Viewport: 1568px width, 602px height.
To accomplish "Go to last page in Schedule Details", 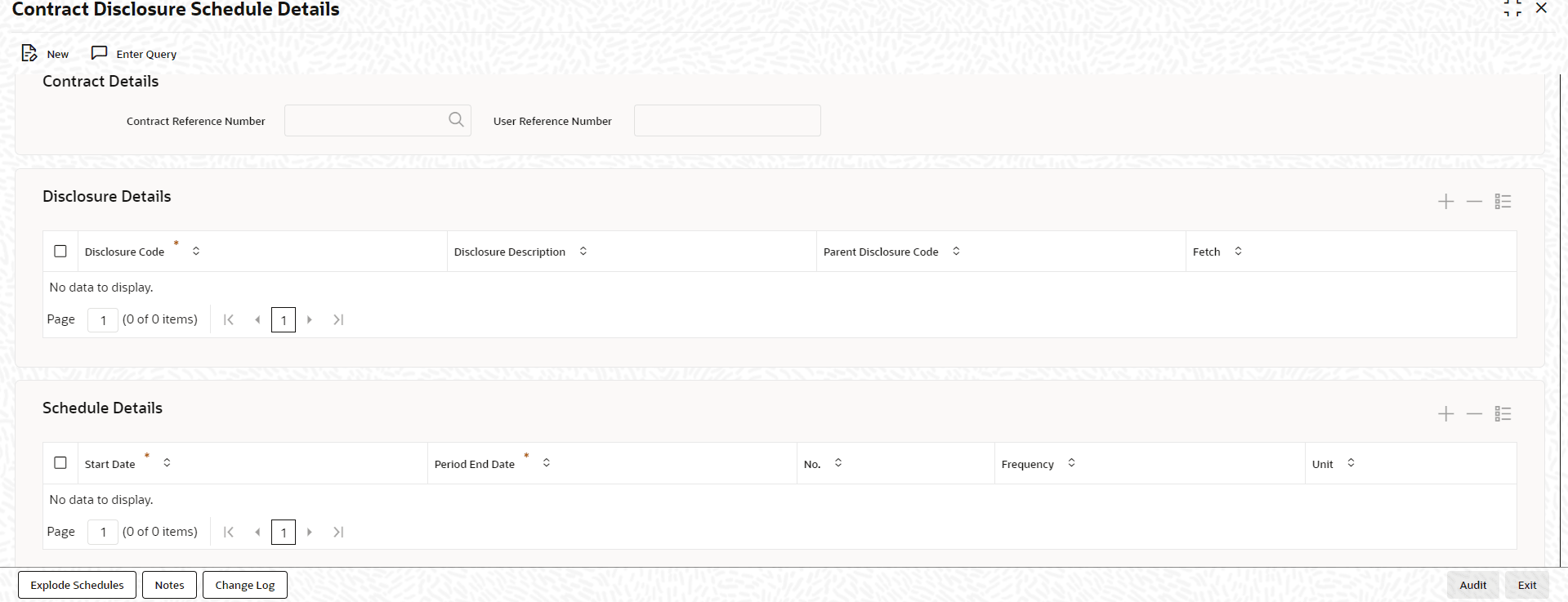I will coord(338,532).
